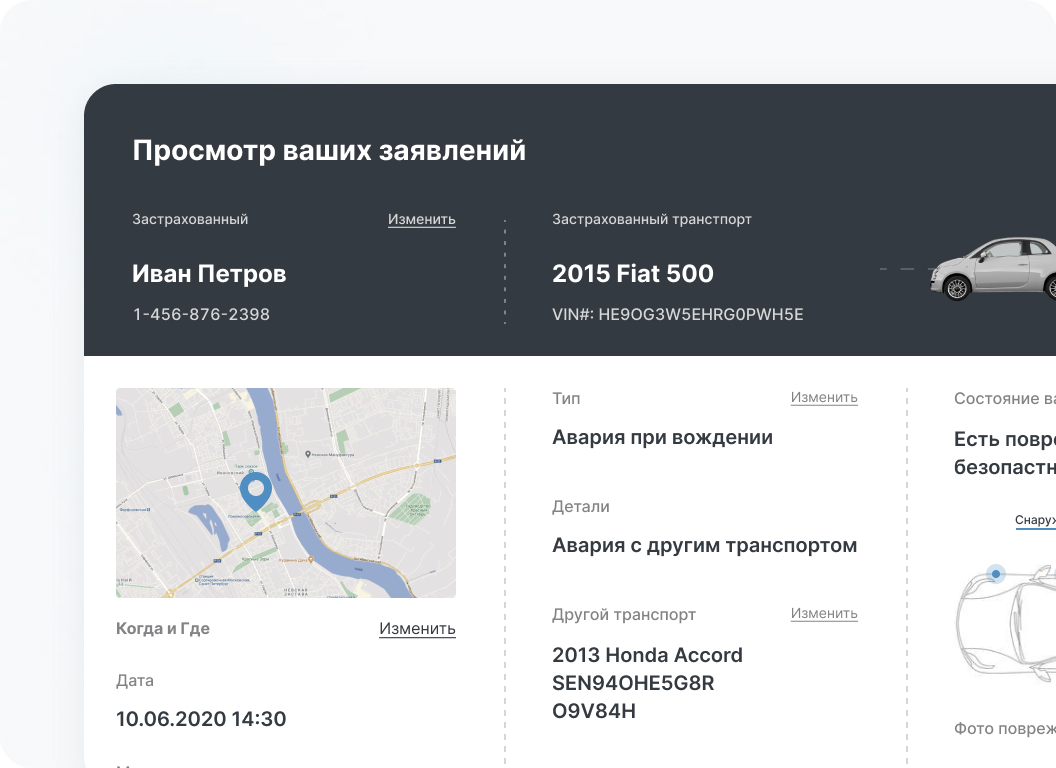This screenshot has width=1056, height=768.
Task: Click the Фото повреж label
Action: coord(1005,728)
